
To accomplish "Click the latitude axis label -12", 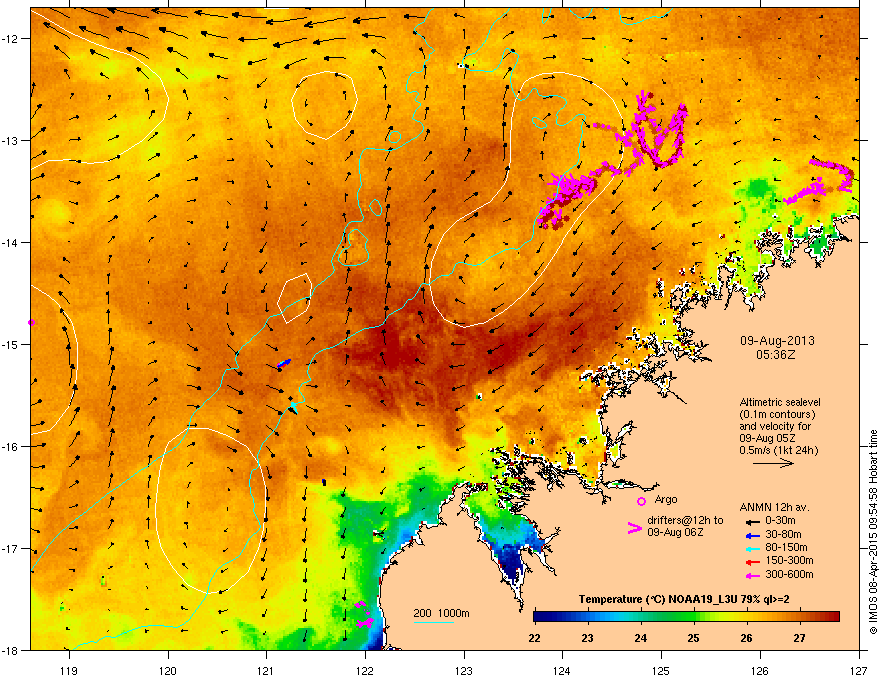I will click(x=11, y=39).
